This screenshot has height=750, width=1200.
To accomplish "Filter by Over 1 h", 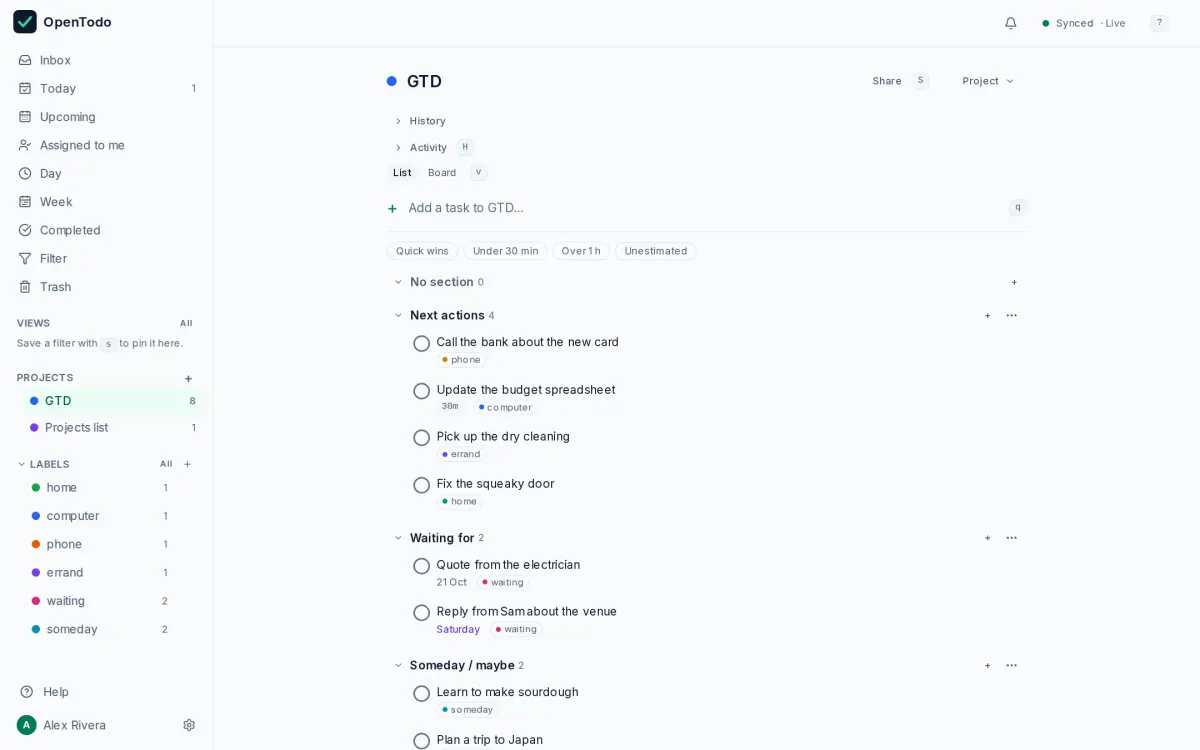I will 581,251.
